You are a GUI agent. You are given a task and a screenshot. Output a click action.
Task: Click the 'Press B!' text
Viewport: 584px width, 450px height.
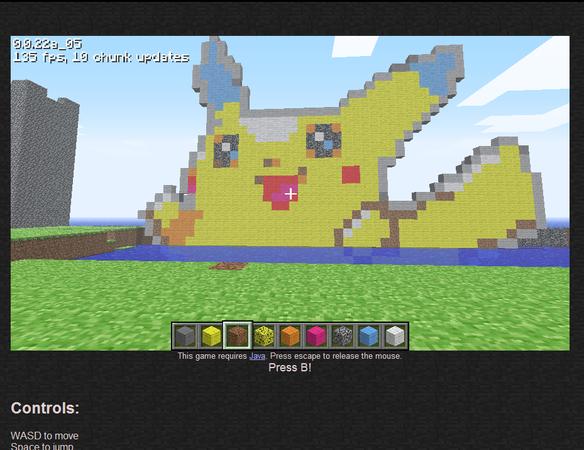pyautogui.click(x=290, y=368)
